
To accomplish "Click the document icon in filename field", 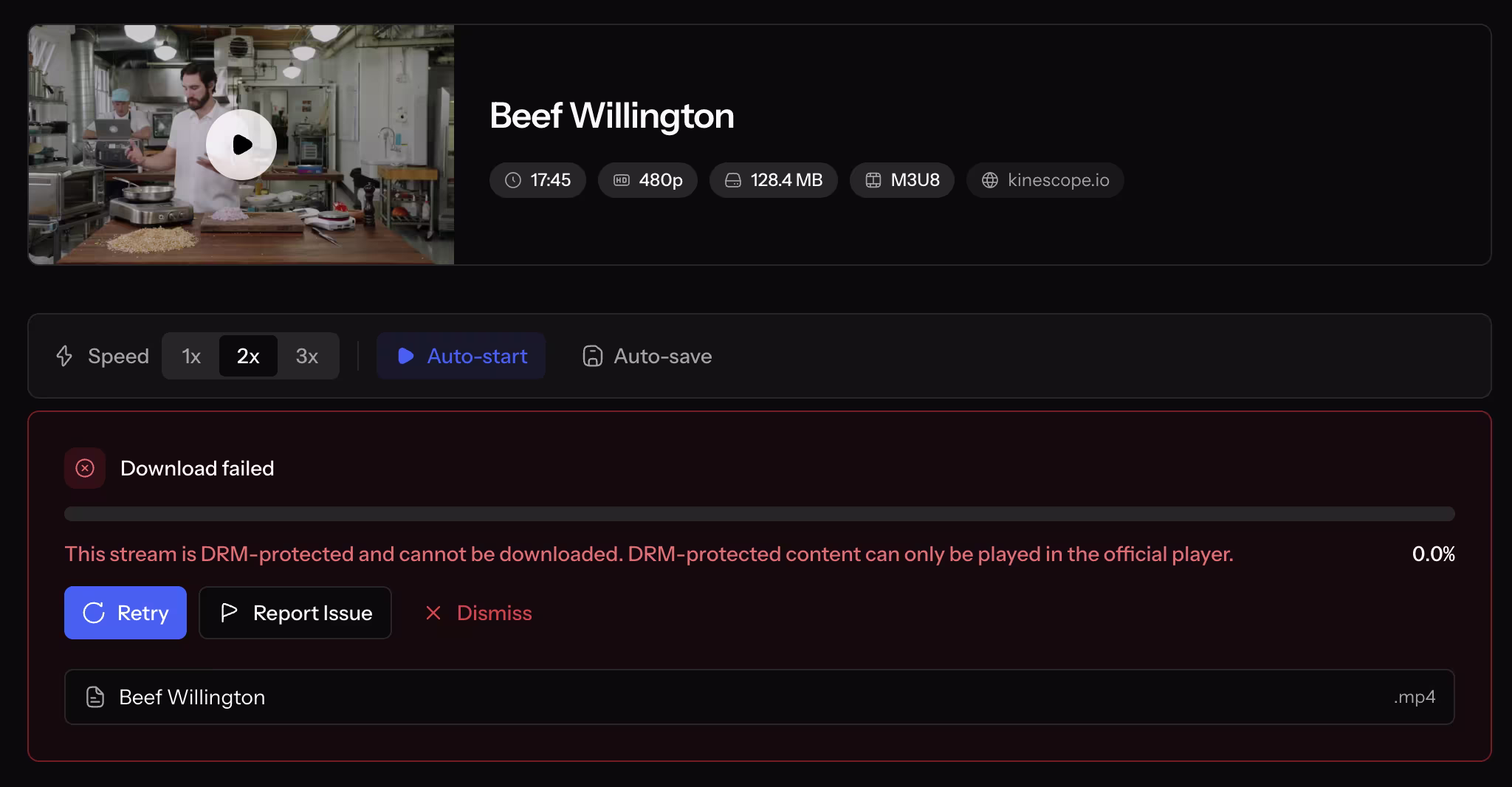I will (95, 697).
